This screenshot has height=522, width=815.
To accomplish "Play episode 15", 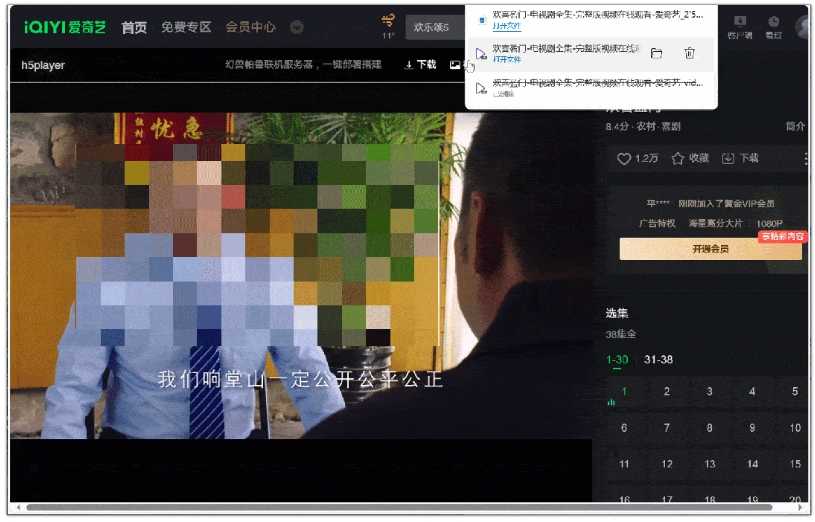I will point(795,464).
